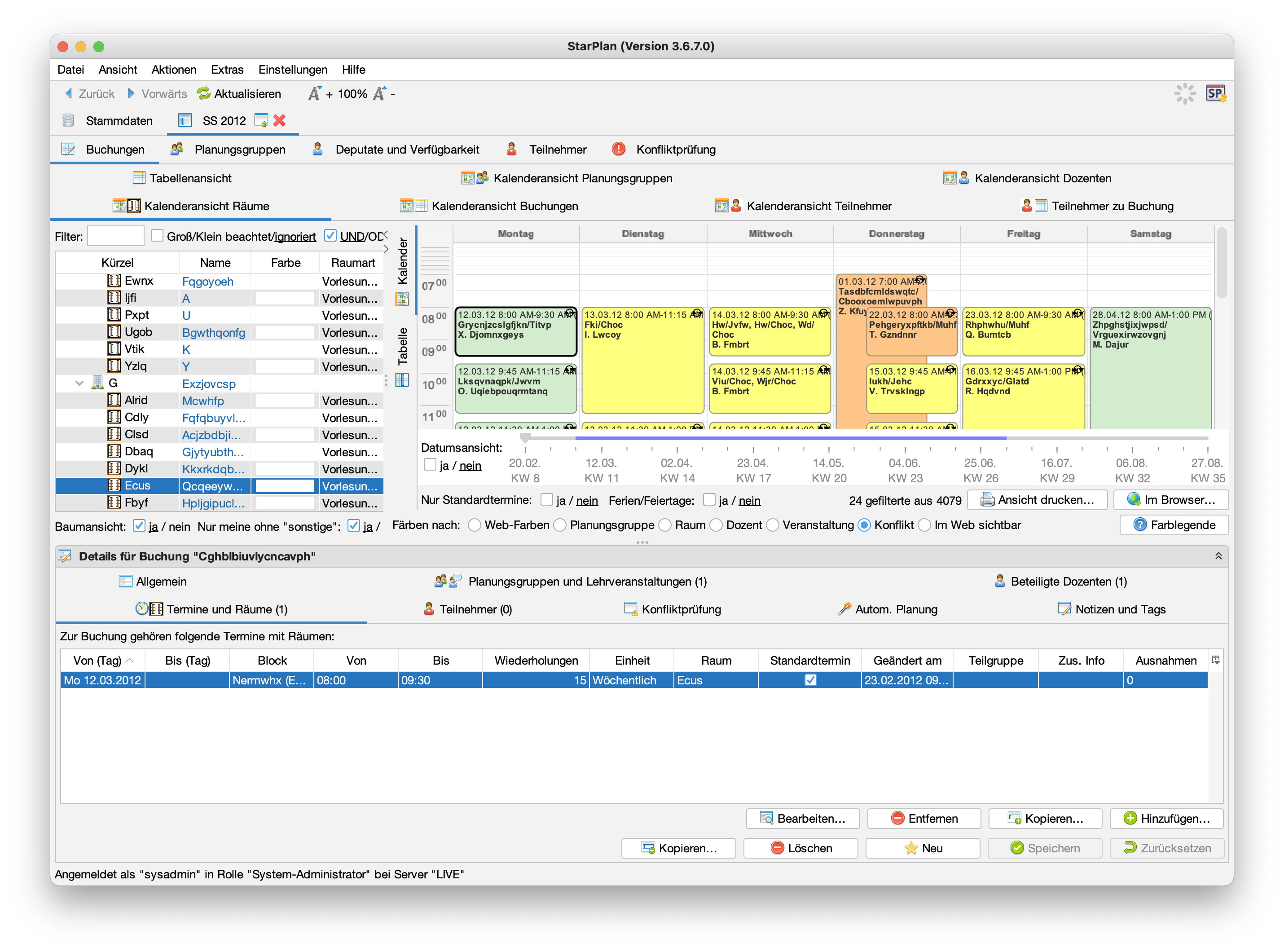Click the SS 2012 new-tab icon
Image resolution: width=1284 pixels, height=952 pixels.
261,120
